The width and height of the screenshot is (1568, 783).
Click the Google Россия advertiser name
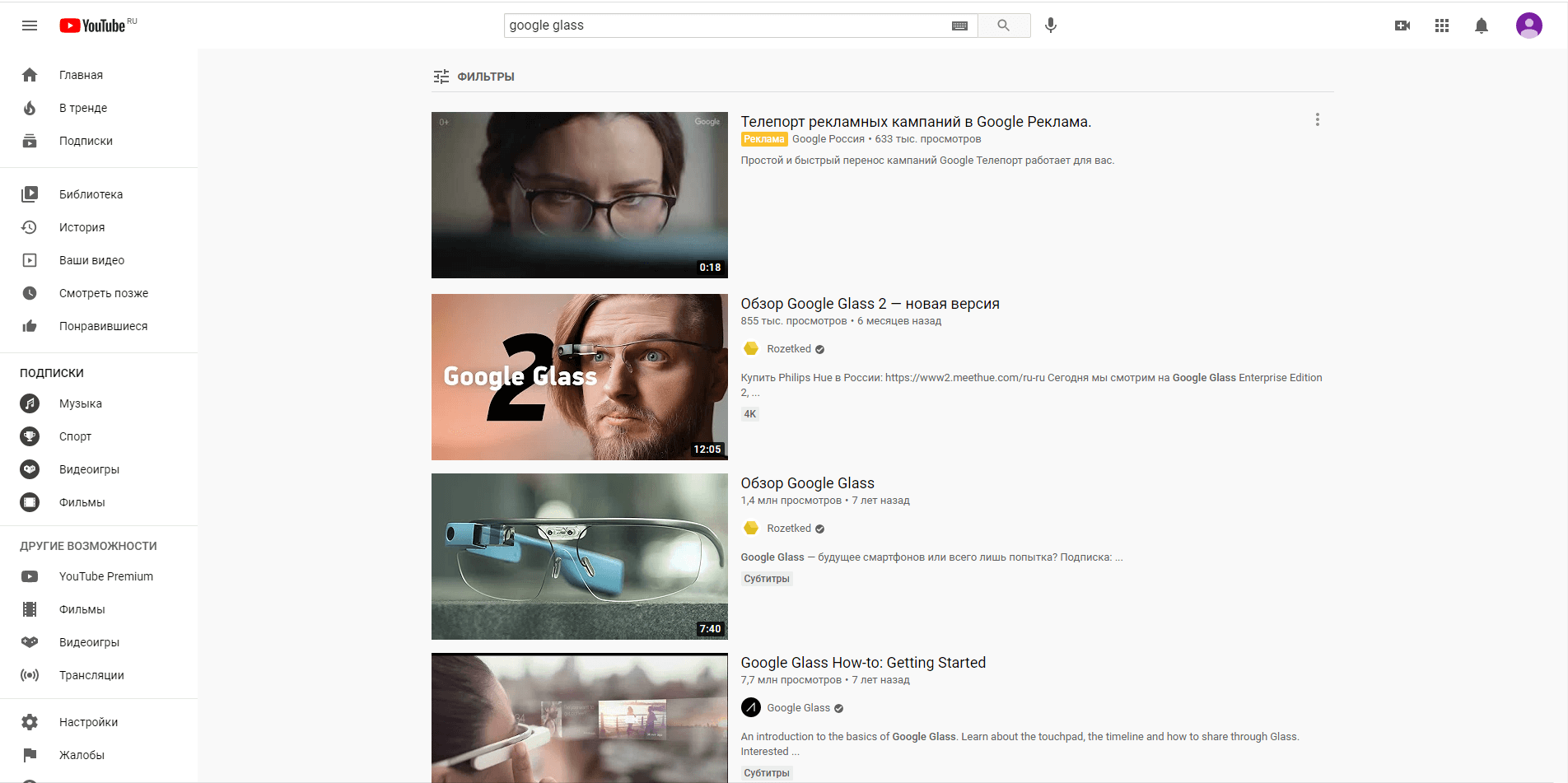[828, 139]
